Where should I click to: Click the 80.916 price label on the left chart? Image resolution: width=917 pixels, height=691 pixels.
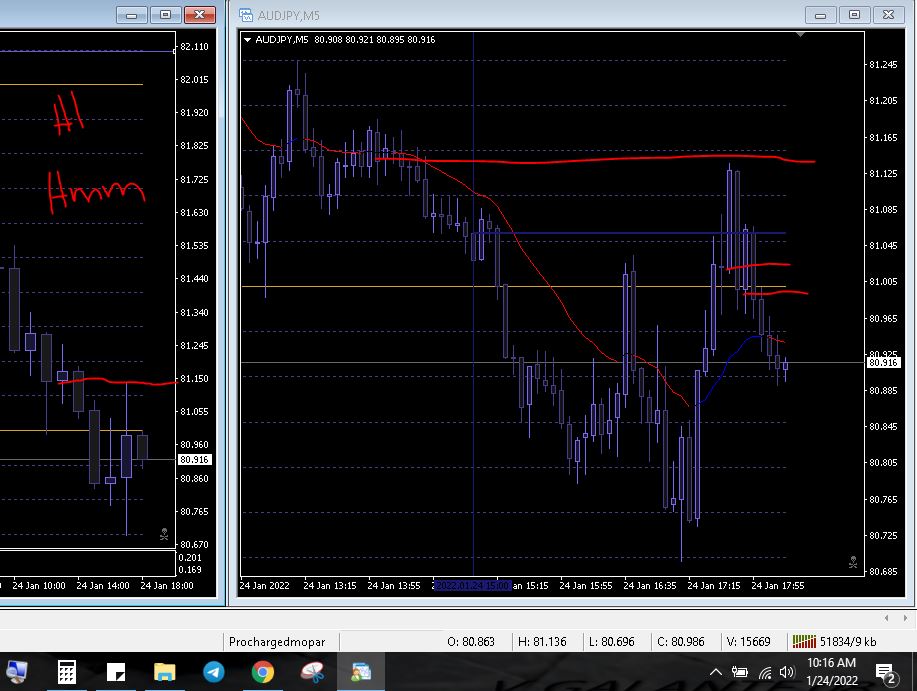(x=194, y=459)
